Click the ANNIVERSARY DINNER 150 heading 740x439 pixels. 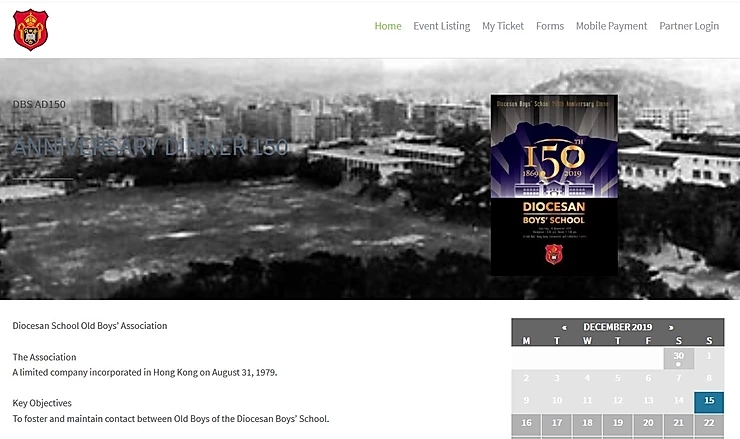150,147
